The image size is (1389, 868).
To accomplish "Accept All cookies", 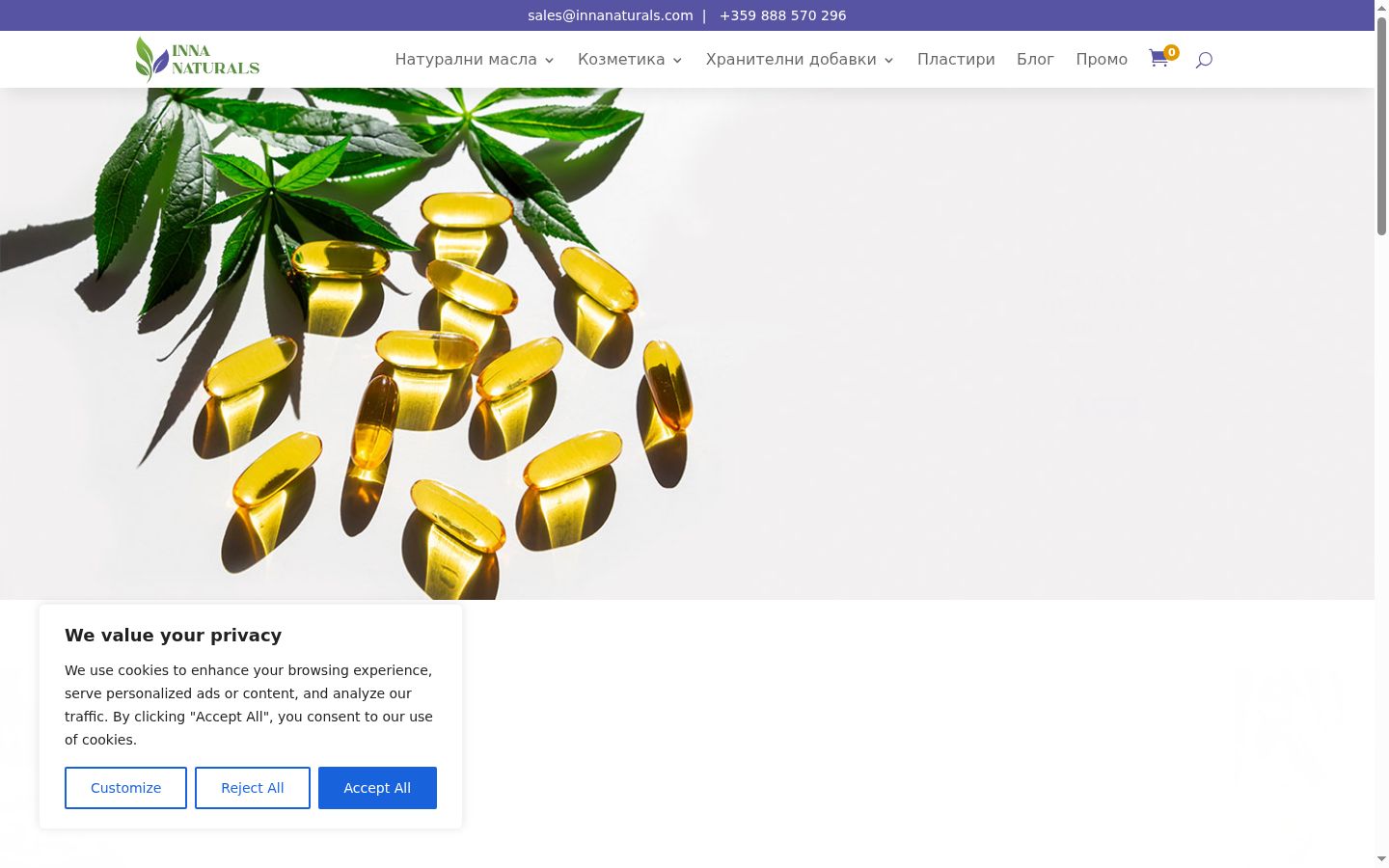I will [x=377, y=788].
